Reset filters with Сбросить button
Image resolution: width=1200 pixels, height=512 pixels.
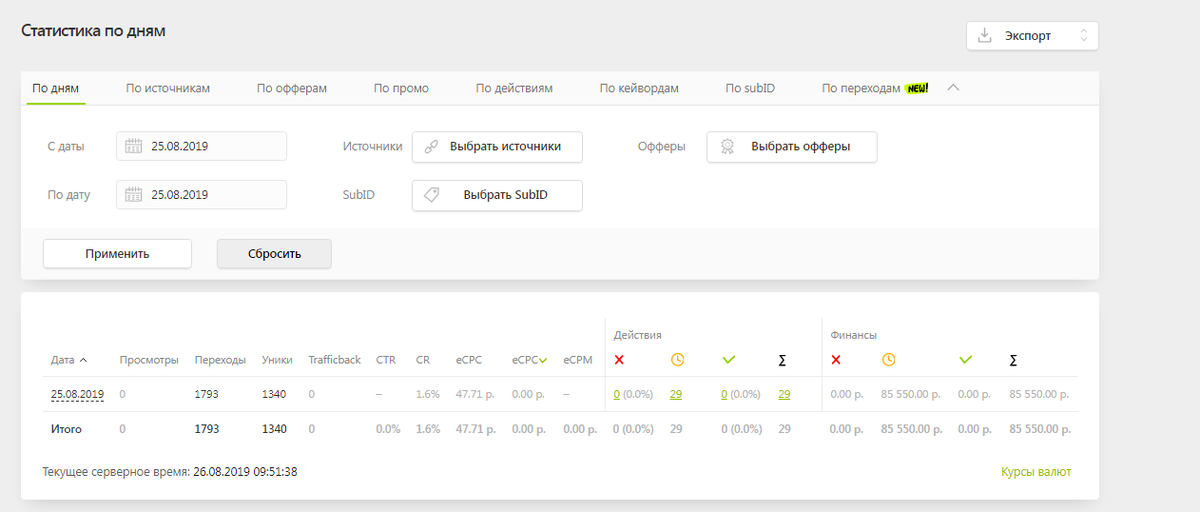pyautogui.click(x=274, y=254)
